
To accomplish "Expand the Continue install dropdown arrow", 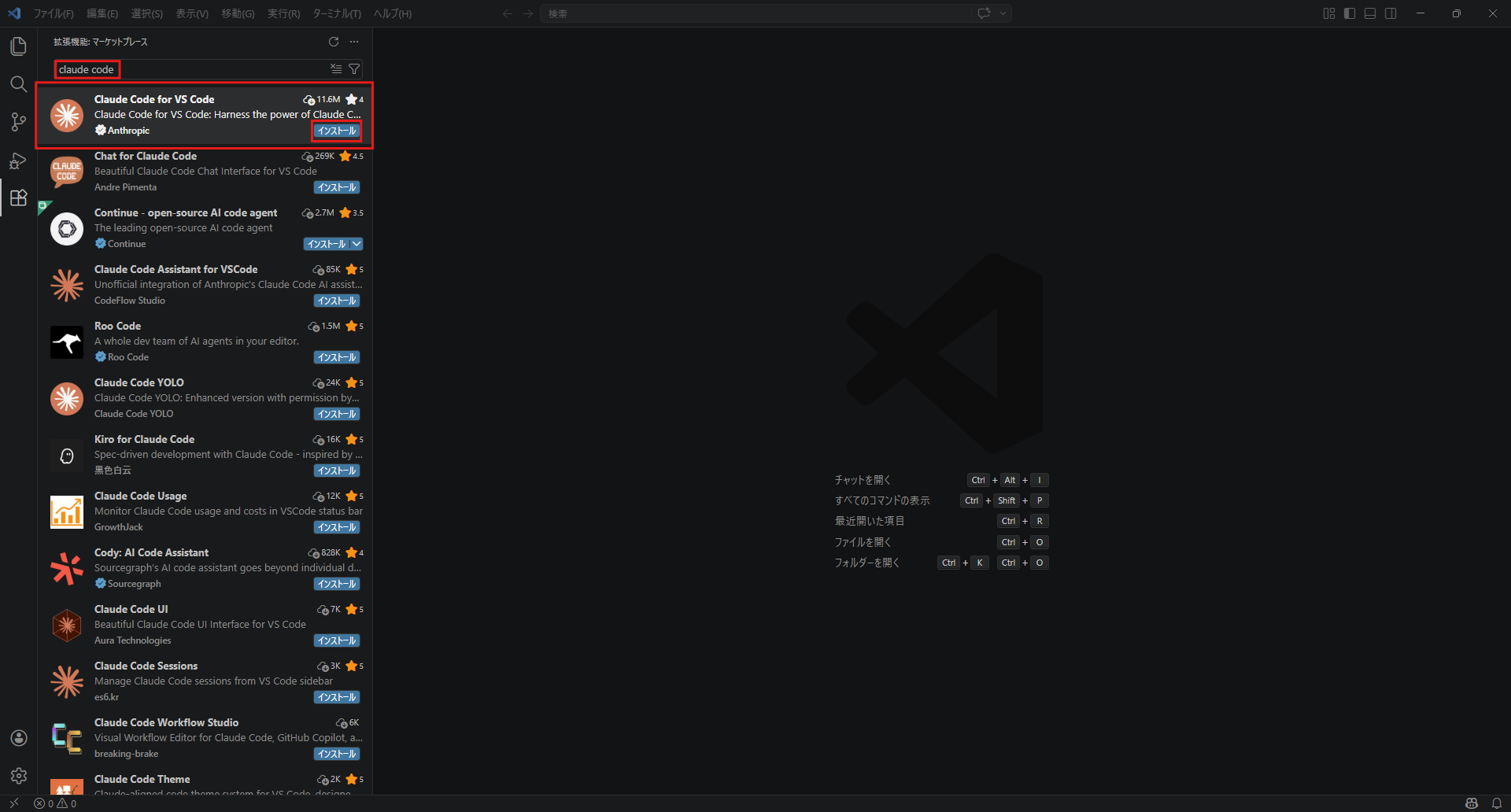I will pos(357,244).
